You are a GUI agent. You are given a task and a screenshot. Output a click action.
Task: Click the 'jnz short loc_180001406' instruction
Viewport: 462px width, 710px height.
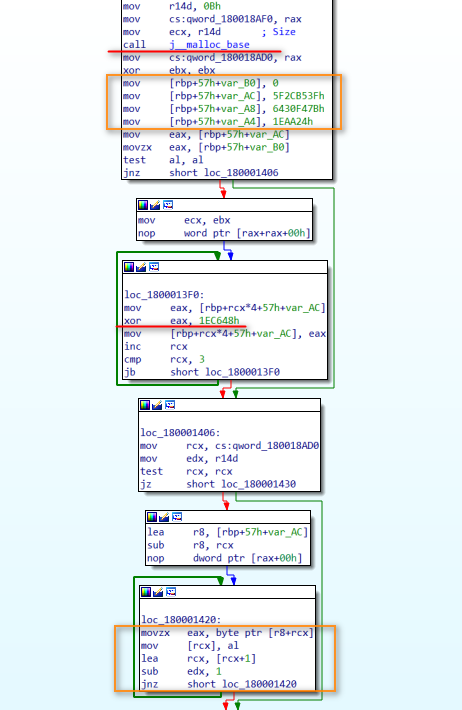pos(201,173)
